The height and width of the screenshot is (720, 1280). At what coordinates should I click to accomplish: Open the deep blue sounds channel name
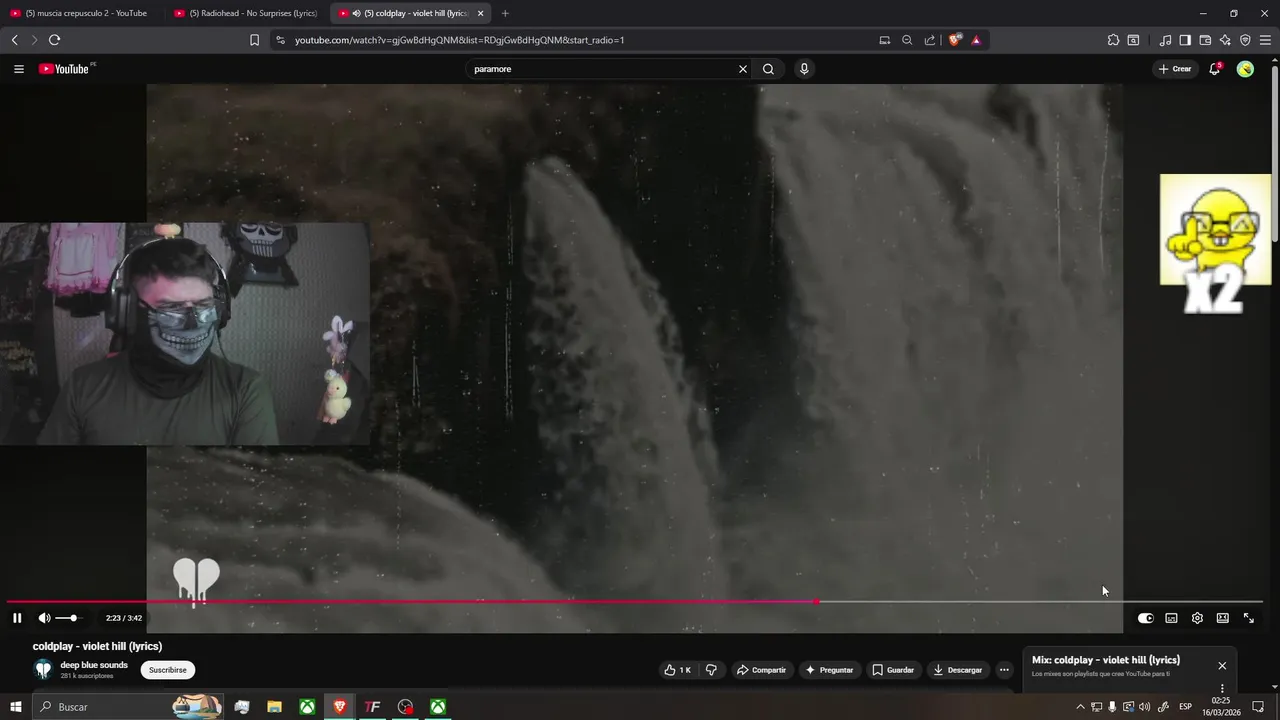94,665
